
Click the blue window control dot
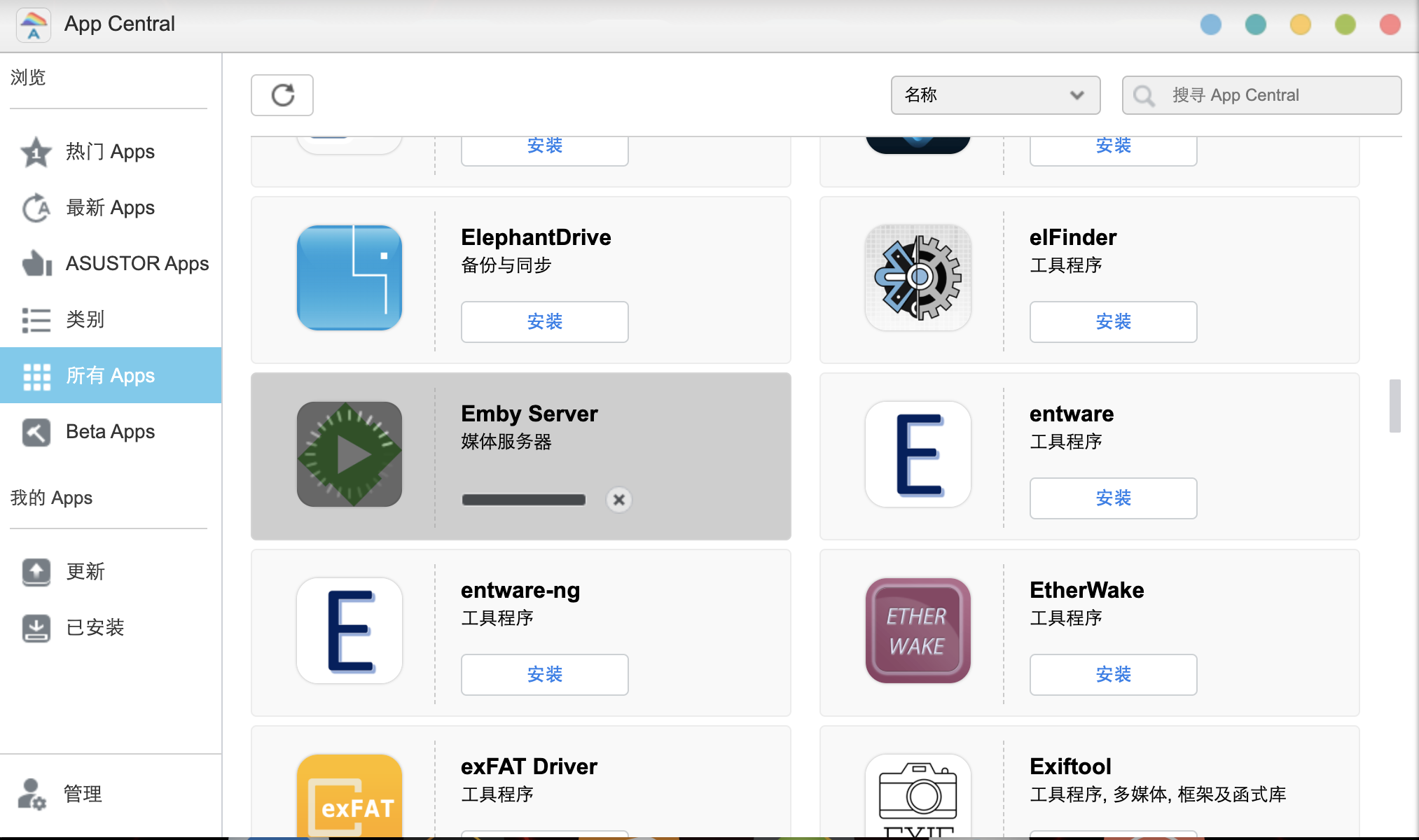click(x=1211, y=24)
